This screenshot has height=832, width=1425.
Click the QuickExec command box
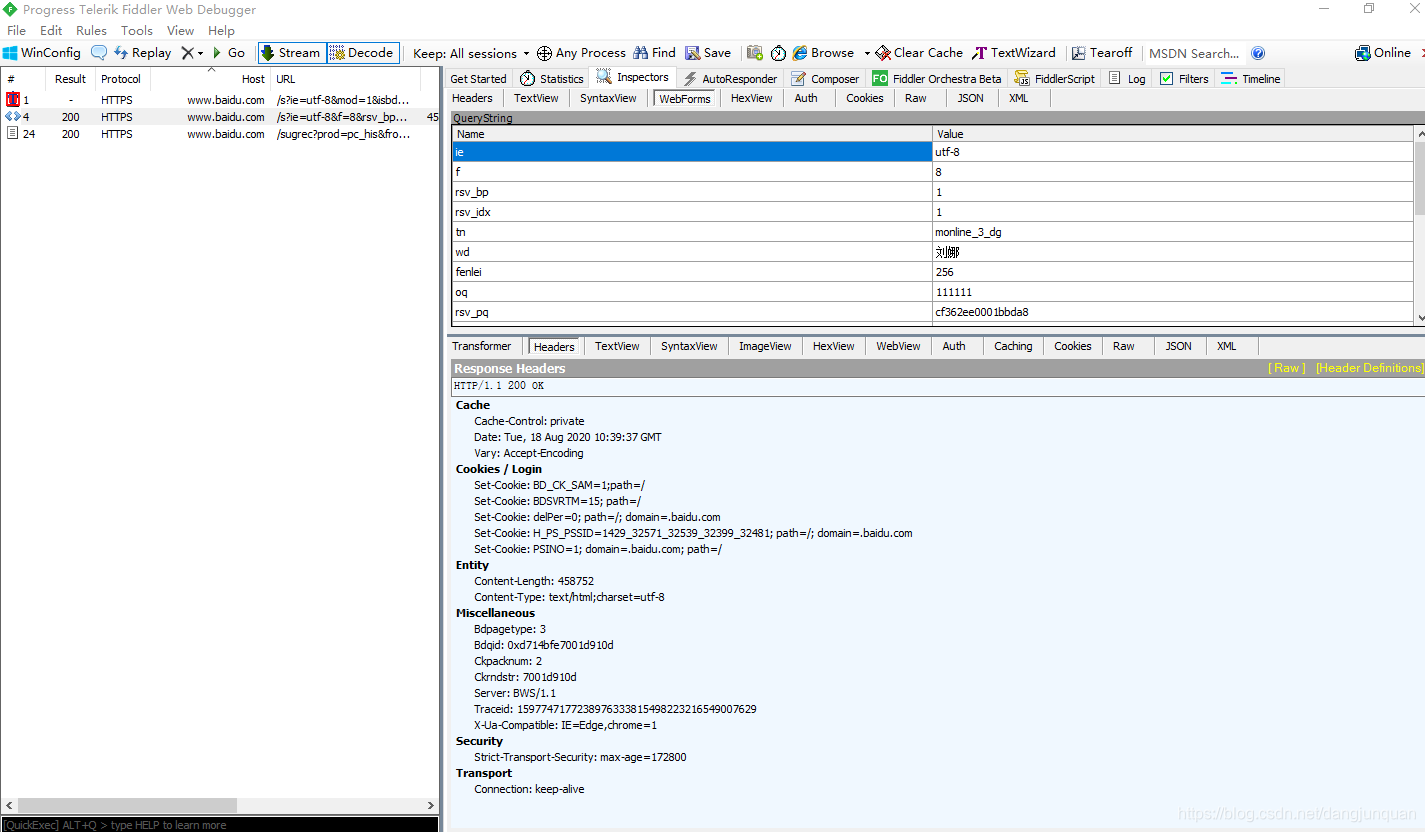219,824
